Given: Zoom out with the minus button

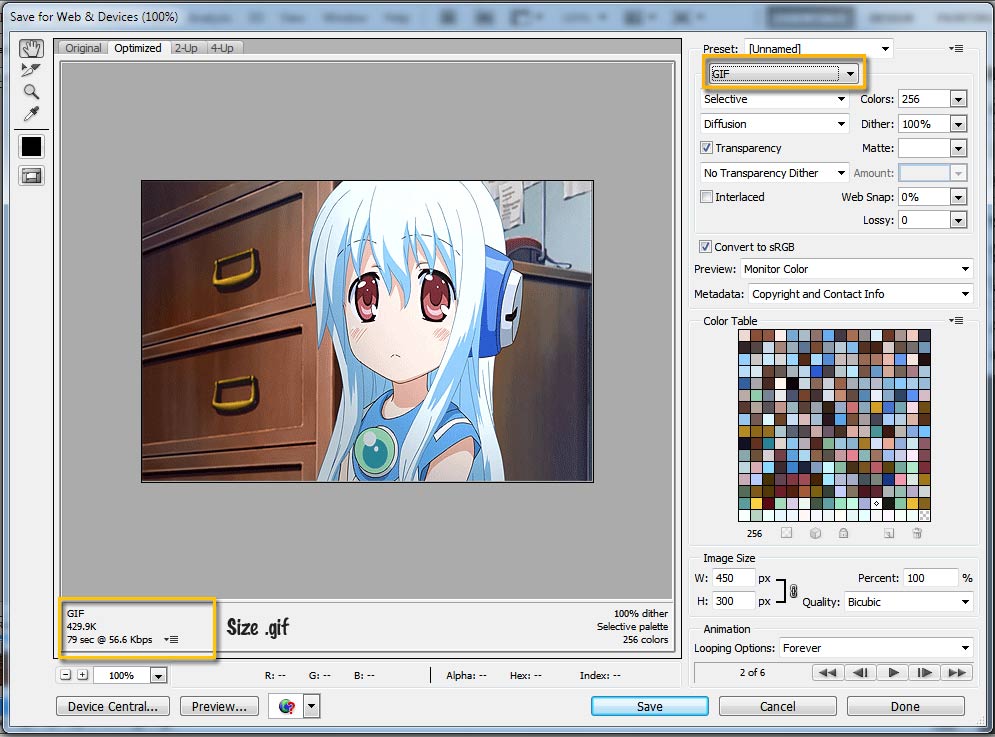Looking at the screenshot, I should click(x=66, y=675).
